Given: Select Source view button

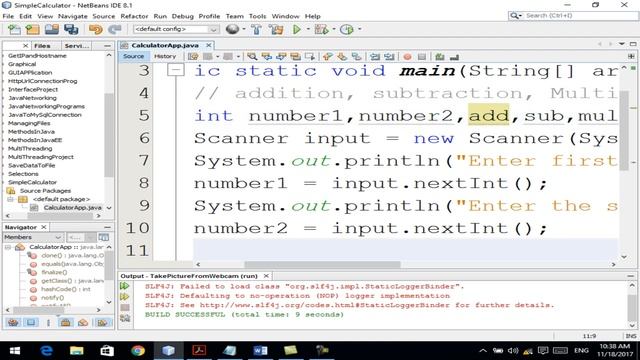Looking at the screenshot, I should (133, 56).
